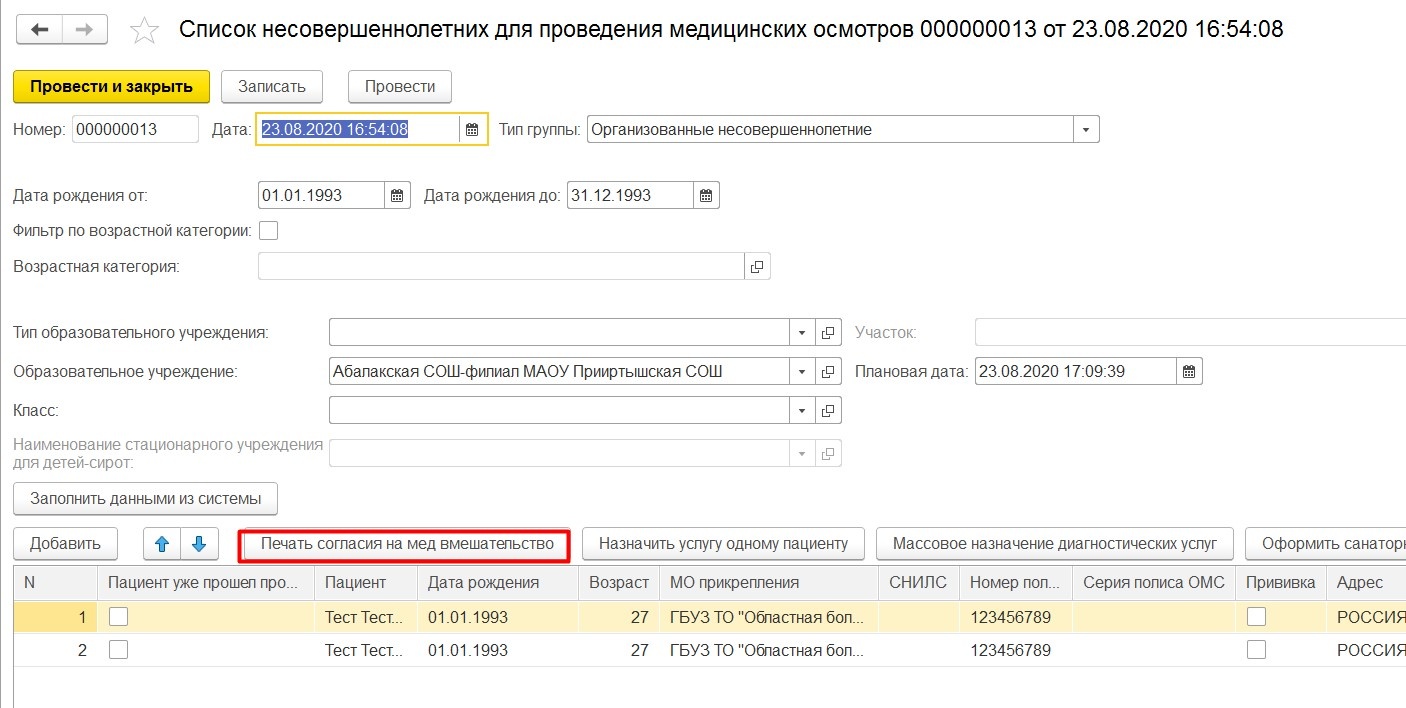
Task: Open calendar for Плановая дата field
Action: 1188,372
